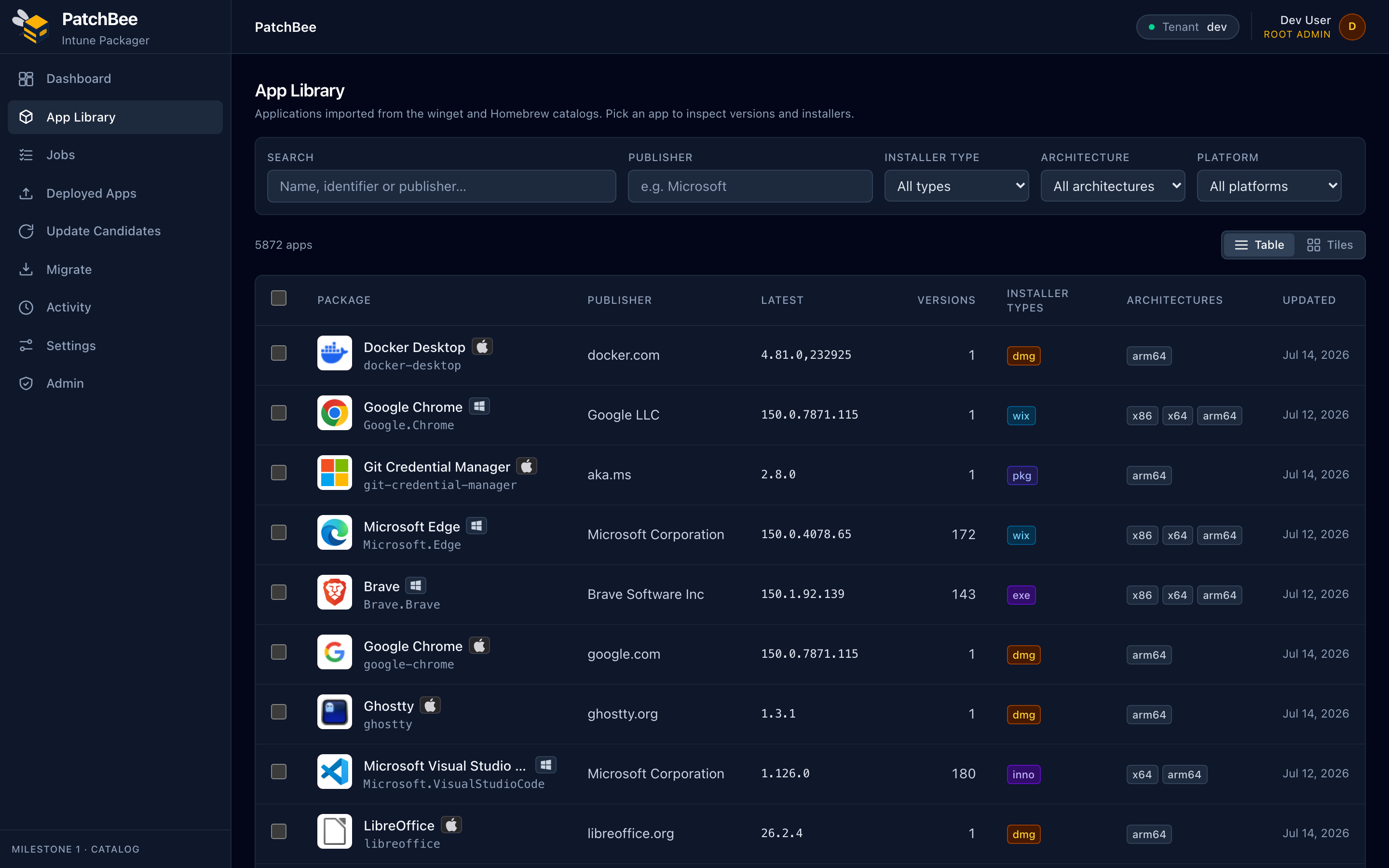Click the Windows platform badge beside Brave
The height and width of the screenshot is (868, 1389).
[416, 585]
